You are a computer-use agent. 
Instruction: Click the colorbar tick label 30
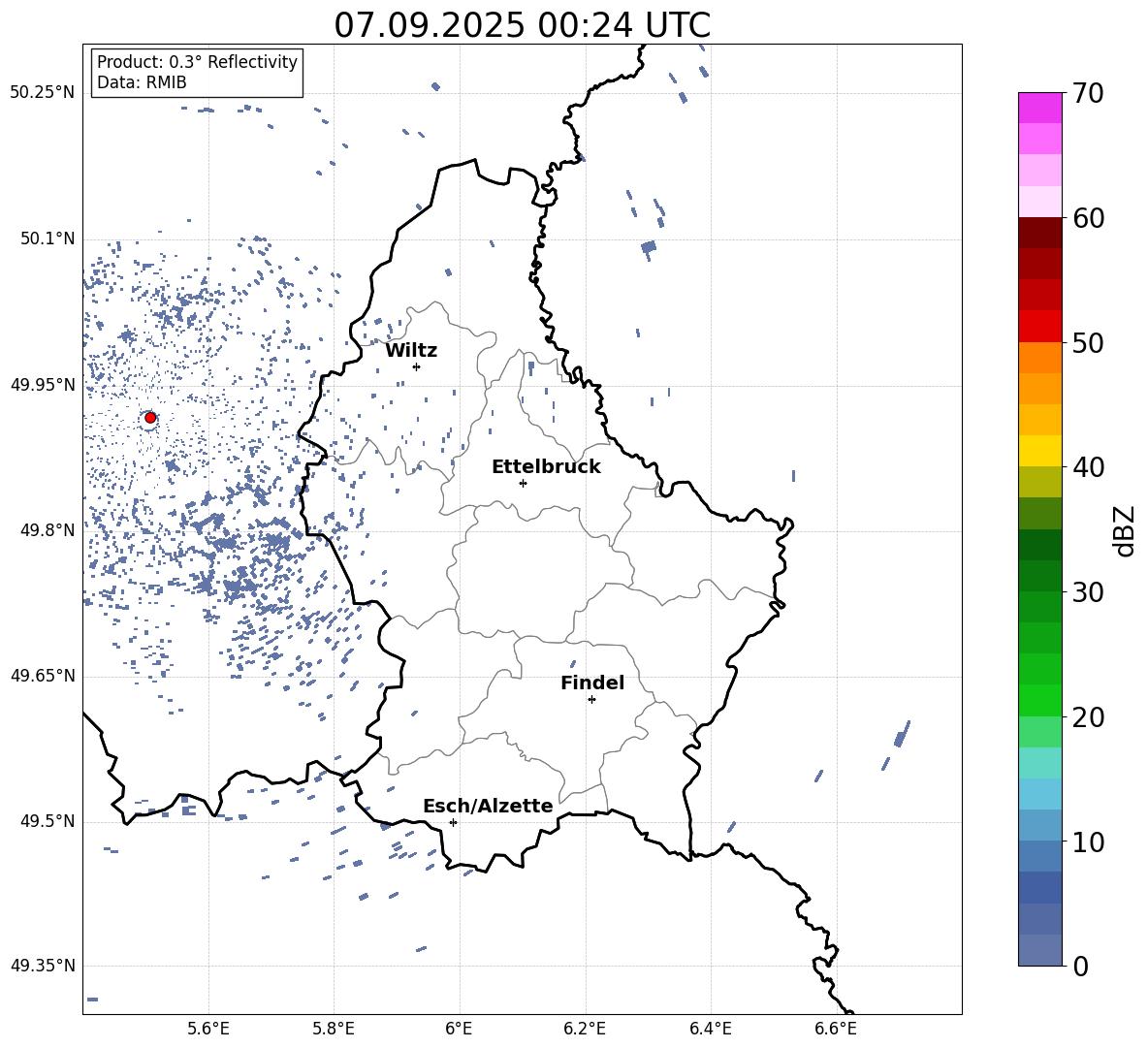pyautogui.click(x=1088, y=592)
